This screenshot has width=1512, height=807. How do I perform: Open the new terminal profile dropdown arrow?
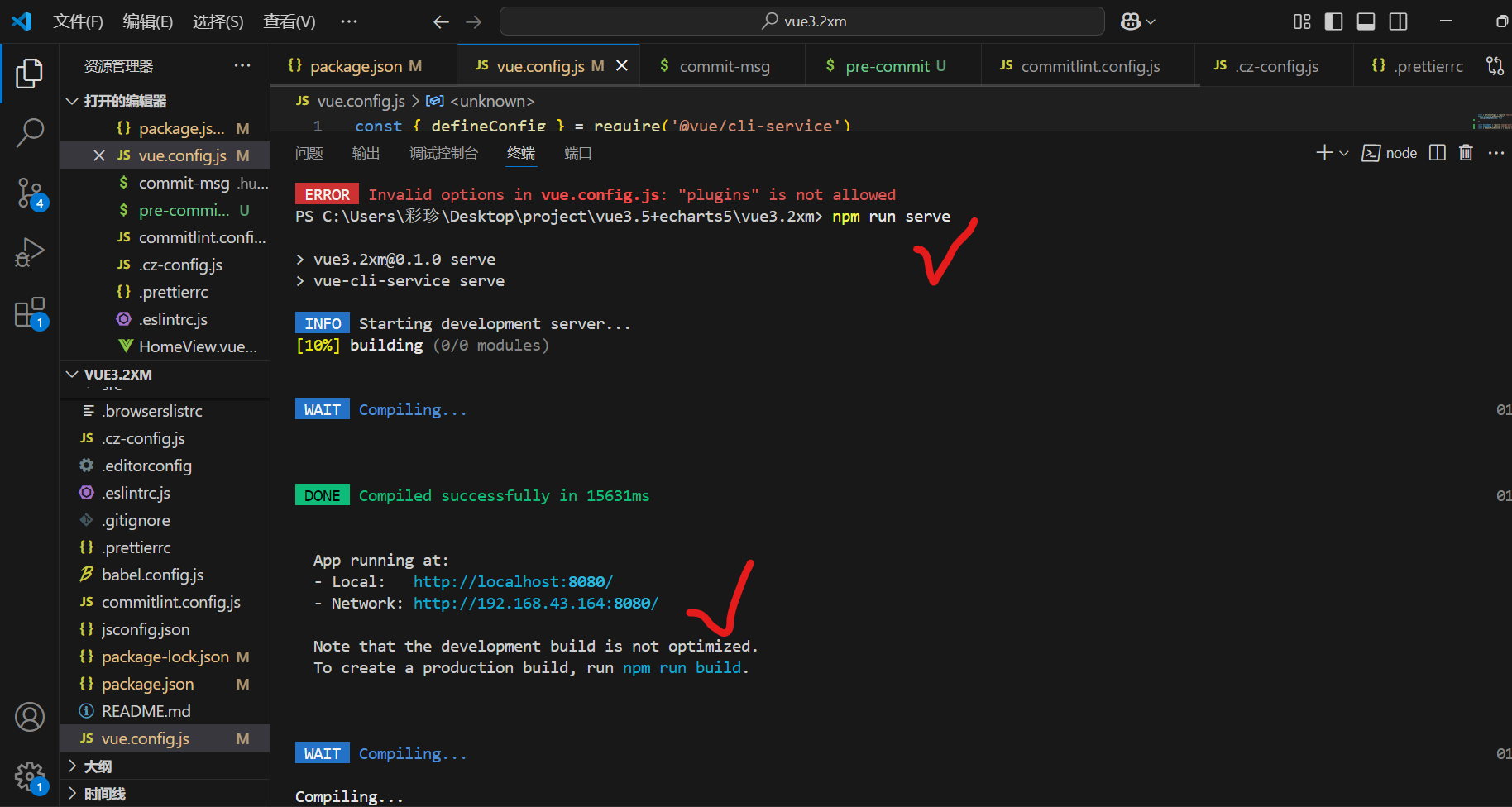click(x=1343, y=152)
